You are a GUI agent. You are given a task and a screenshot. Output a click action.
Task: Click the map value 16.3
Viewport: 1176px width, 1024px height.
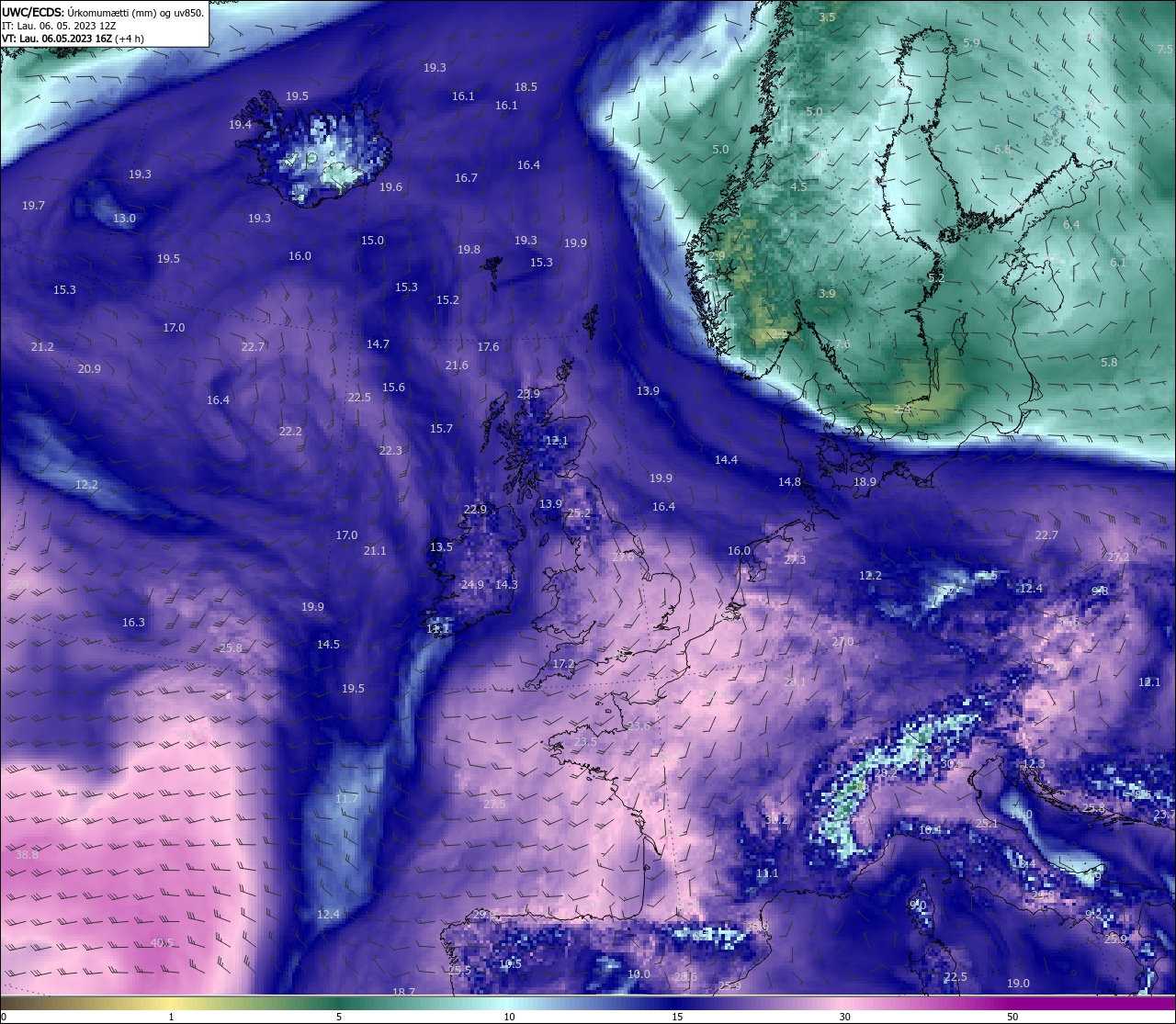(x=133, y=623)
